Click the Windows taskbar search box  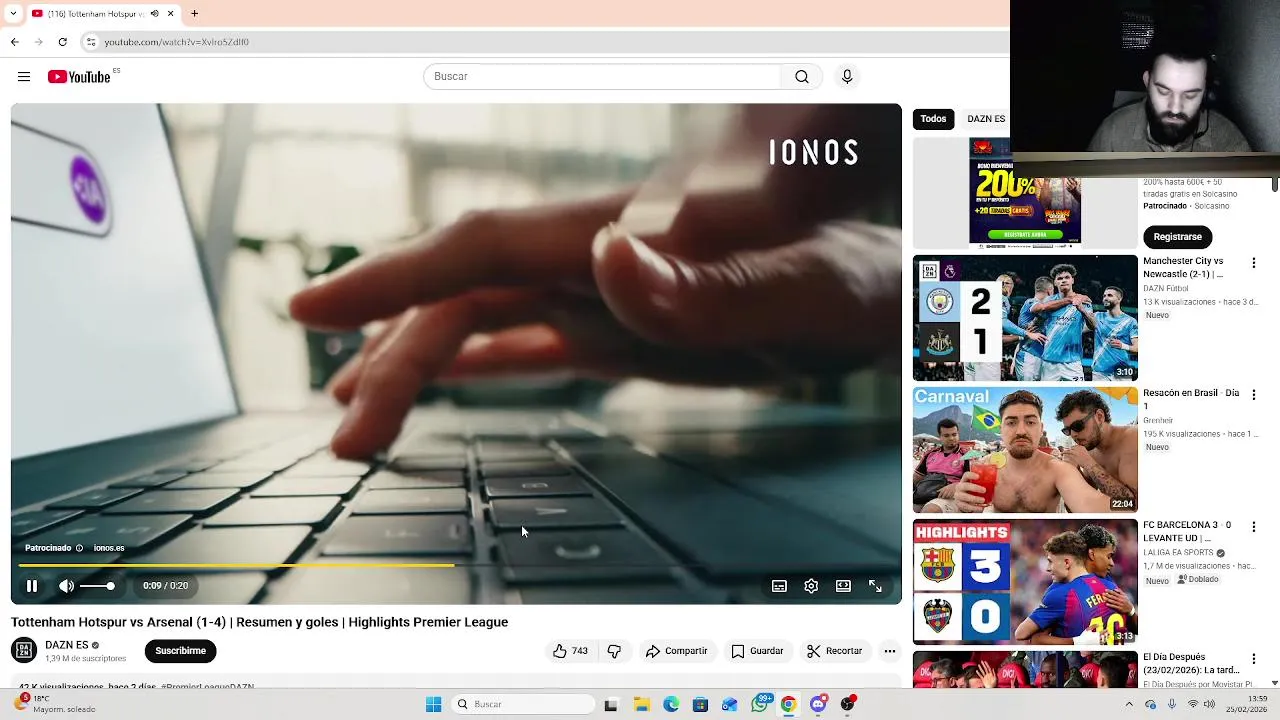(522, 705)
